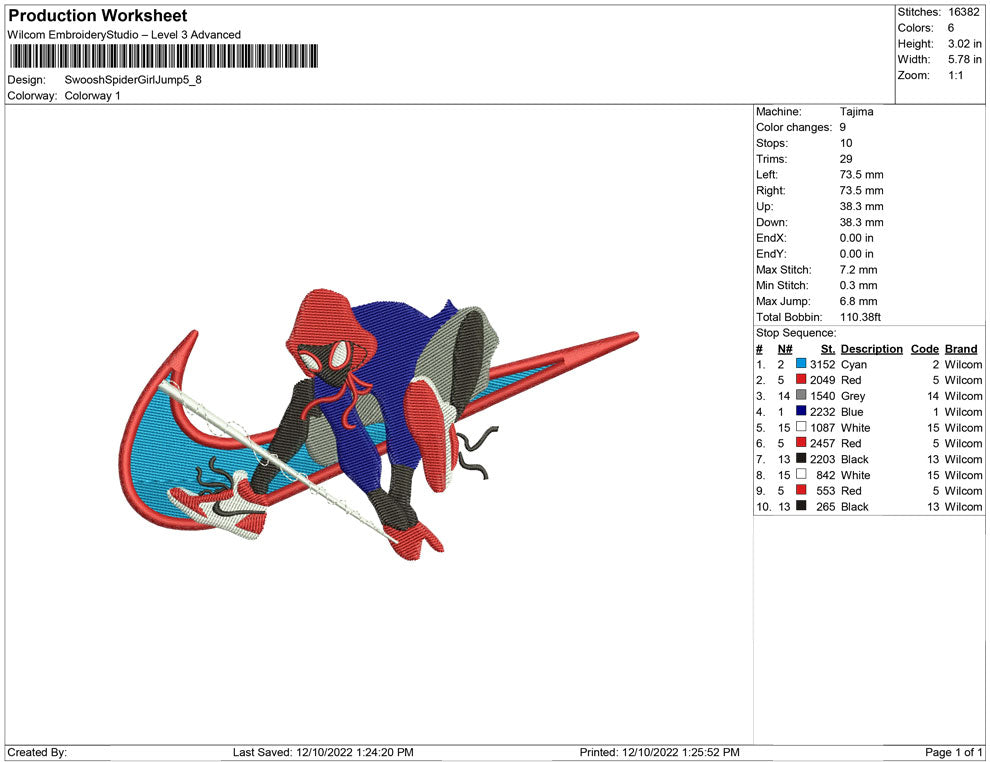The image size is (990, 762).
Task: Click the Colors value 6
Action: click(x=951, y=28)
